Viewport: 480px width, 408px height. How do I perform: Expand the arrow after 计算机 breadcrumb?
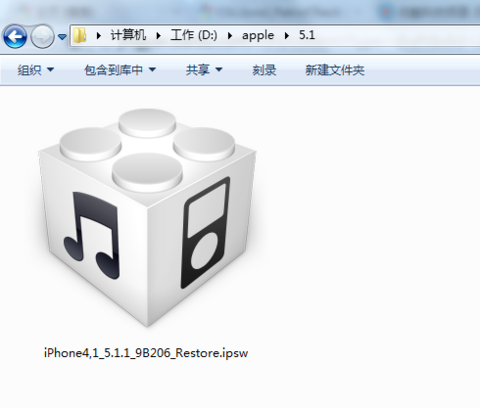point(158,35)
